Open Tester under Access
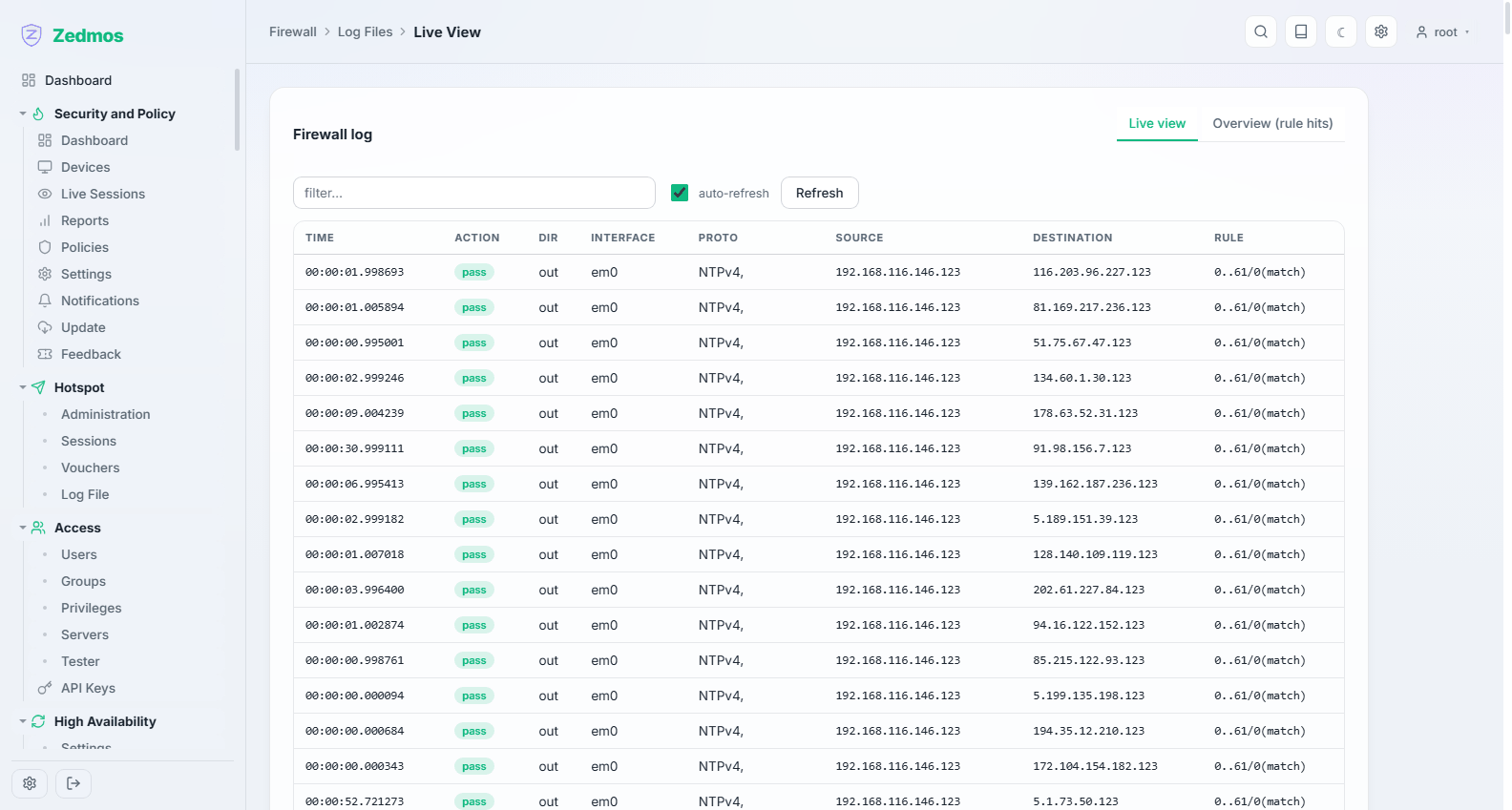This screenshot has width=1512, height=810. pyautogui.click(x=80, y=661)
